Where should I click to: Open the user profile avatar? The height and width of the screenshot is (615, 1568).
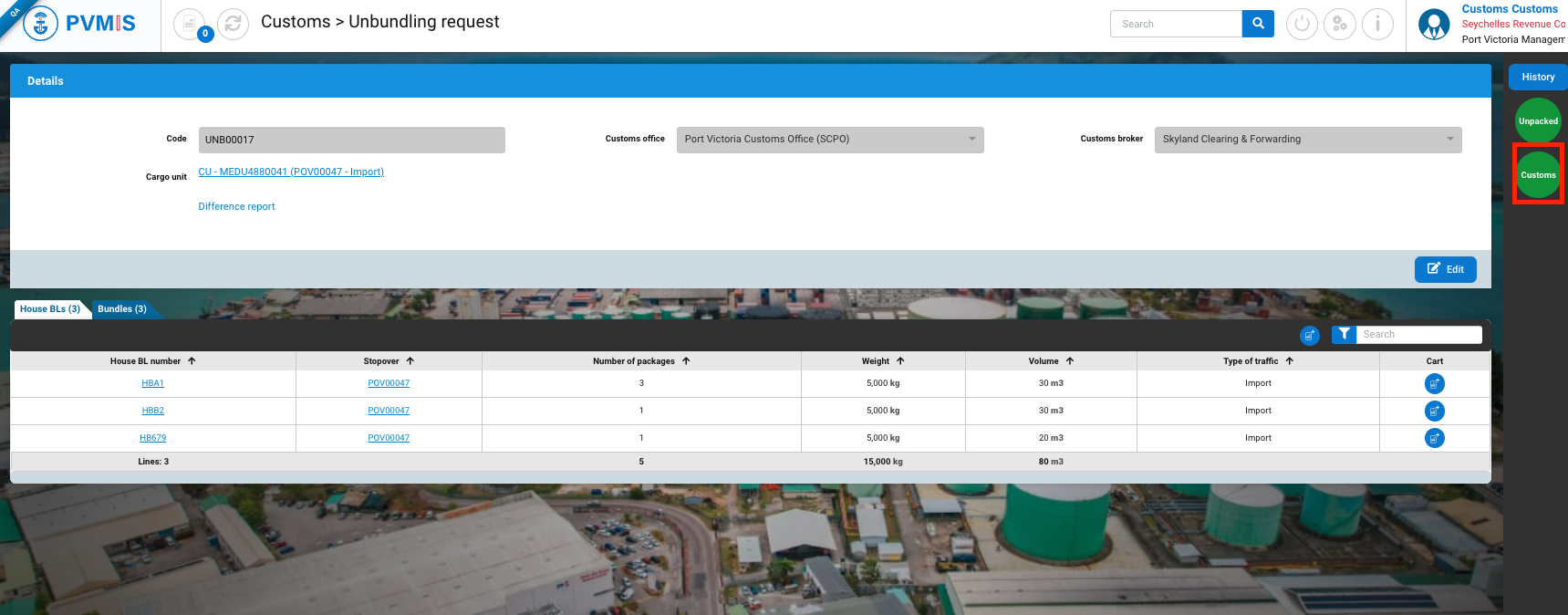tap(1434, 25)
